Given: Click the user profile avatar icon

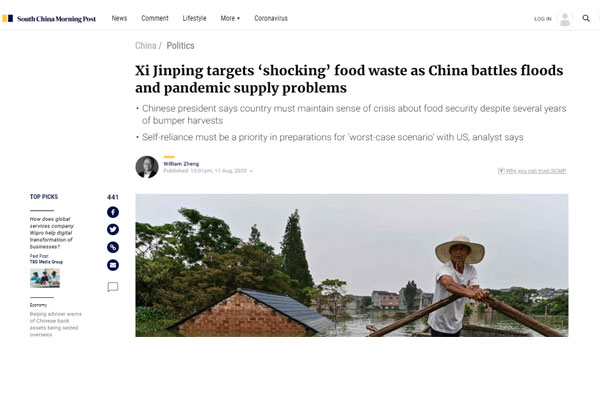Looking at the screenshot, I should coord(565,19).
